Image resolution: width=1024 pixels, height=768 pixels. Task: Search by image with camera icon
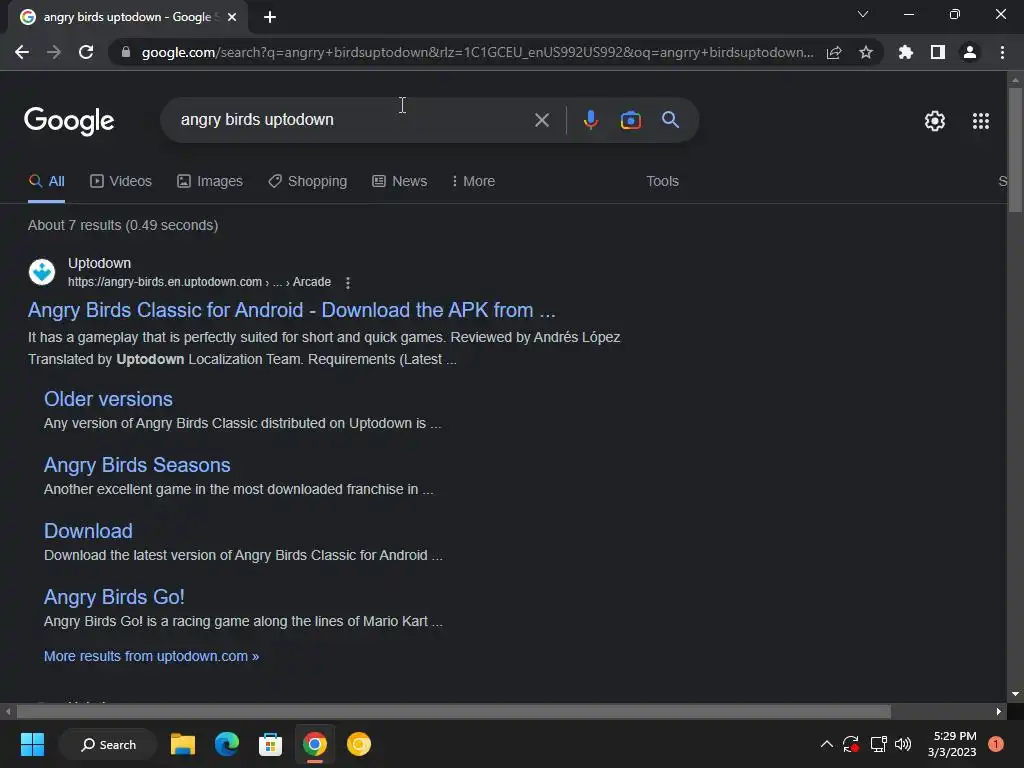pyautogui.click(x=630, y=120)
